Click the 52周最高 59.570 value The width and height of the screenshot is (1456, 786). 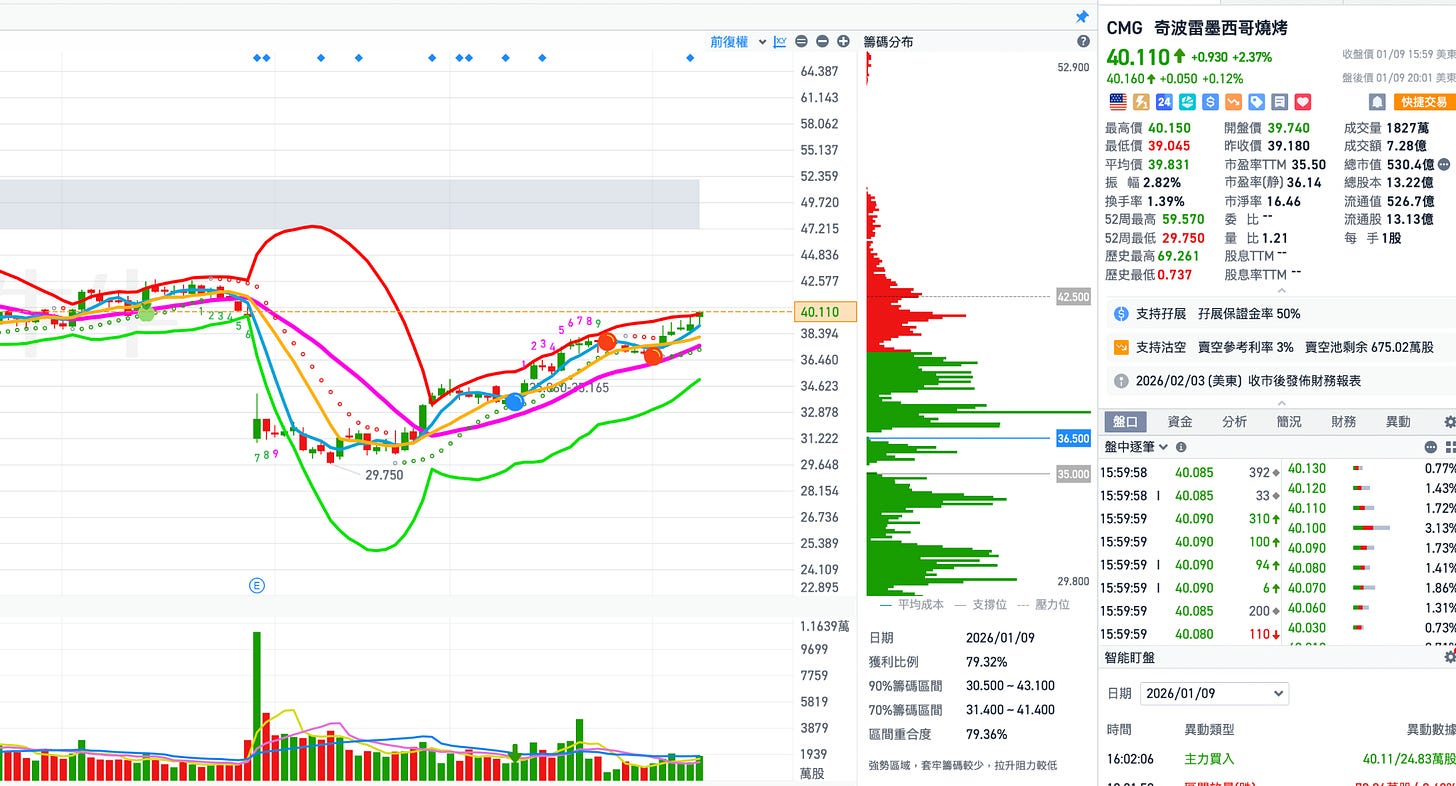click(x=1183, y=219)
